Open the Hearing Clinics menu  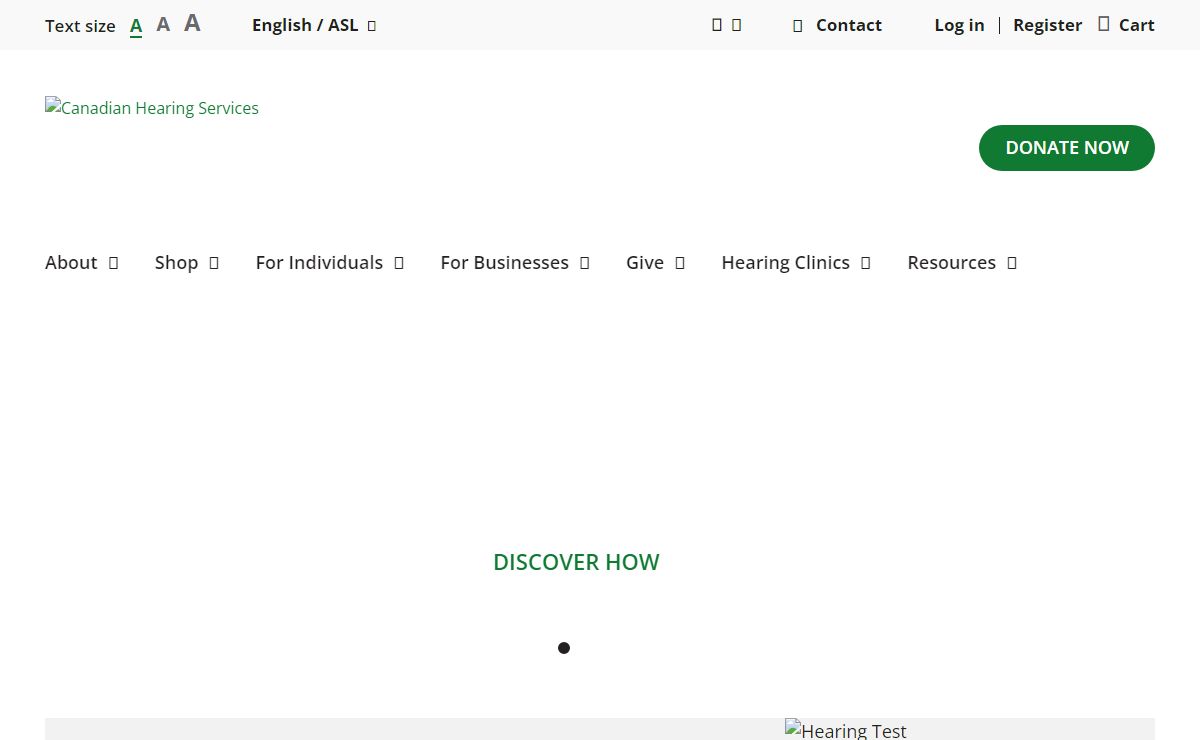point(785,263)
